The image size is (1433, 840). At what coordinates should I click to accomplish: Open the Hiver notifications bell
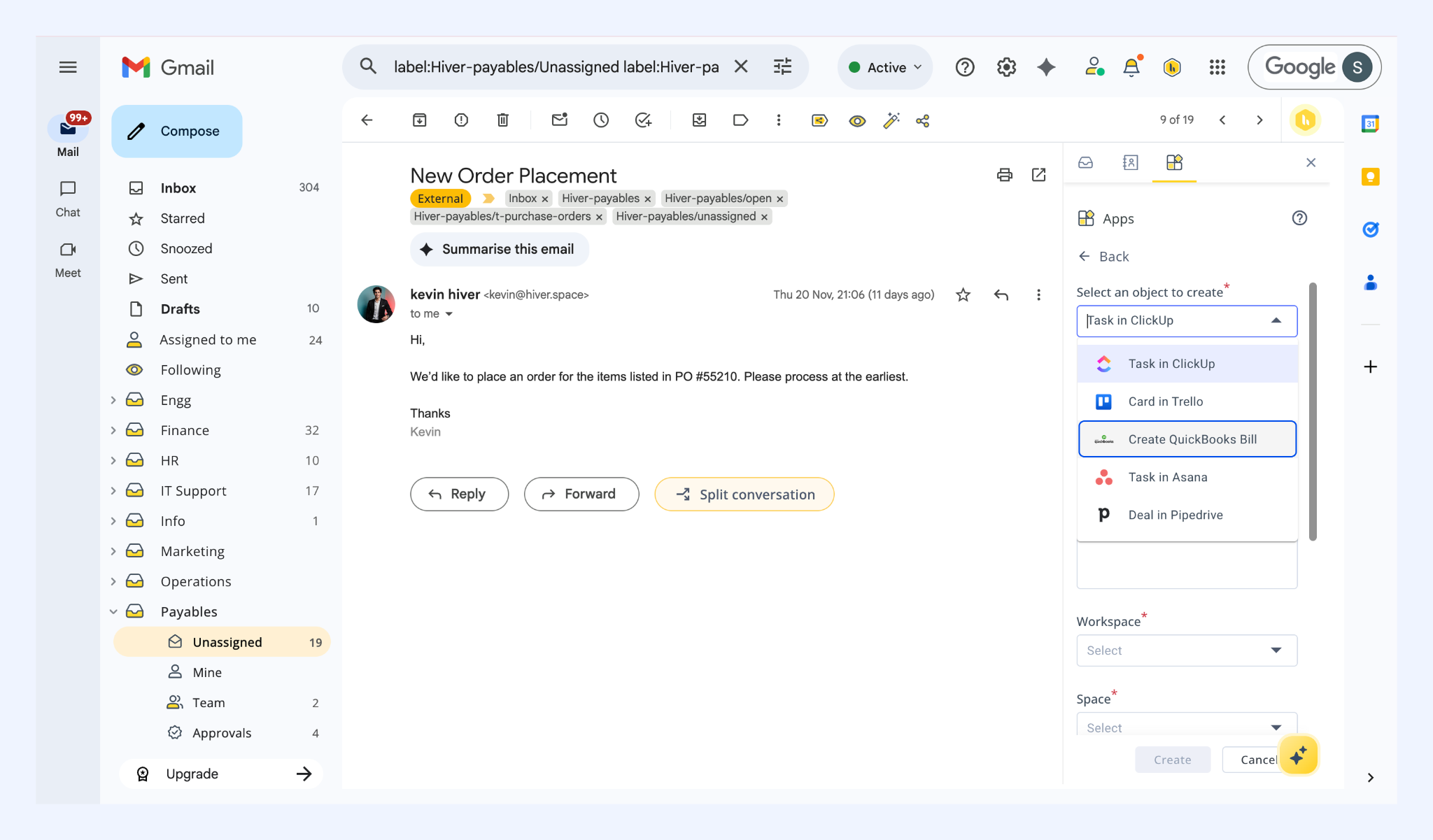tap(1131, 67)
